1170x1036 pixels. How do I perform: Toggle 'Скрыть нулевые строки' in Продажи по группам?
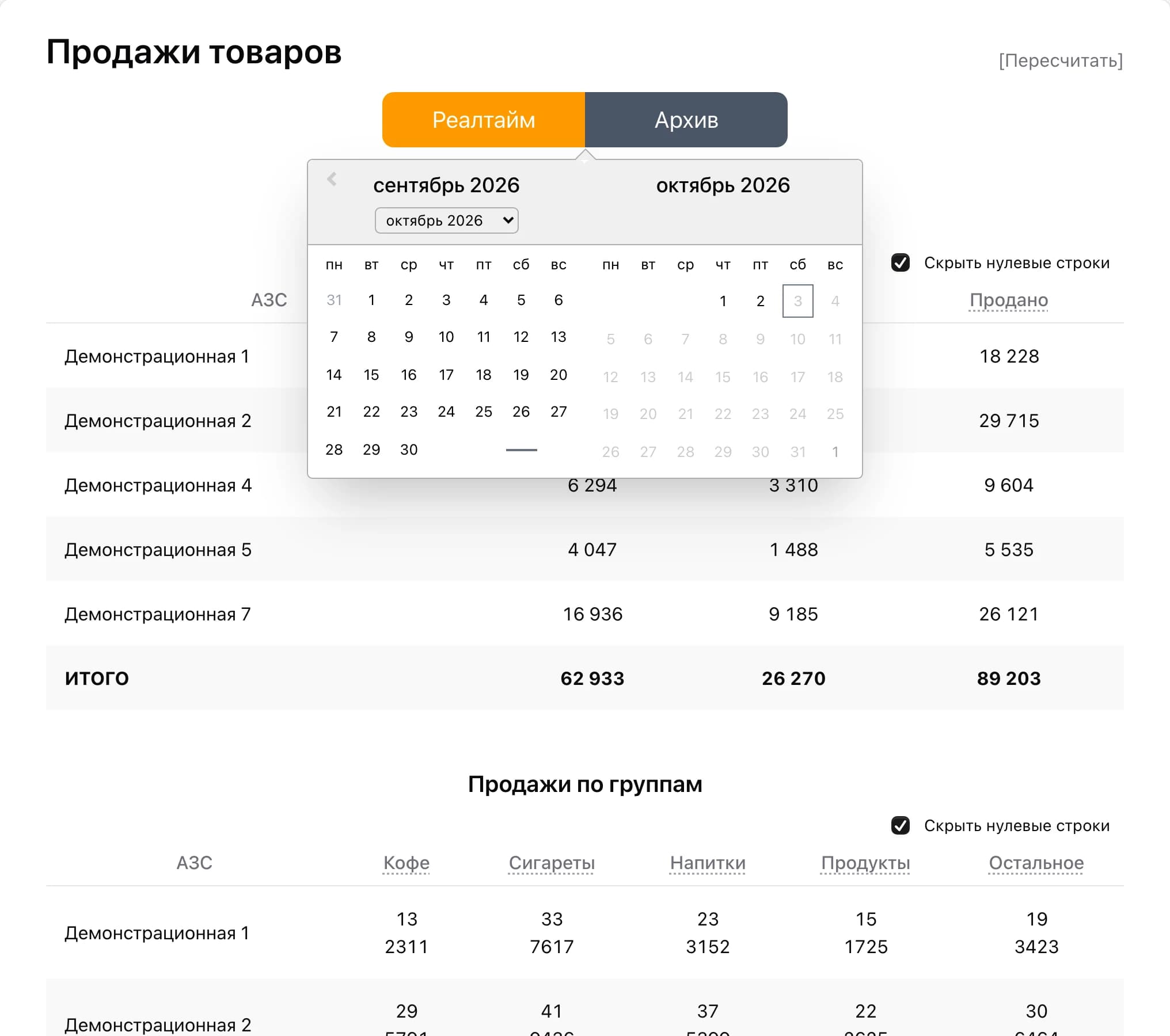(901, 826)
